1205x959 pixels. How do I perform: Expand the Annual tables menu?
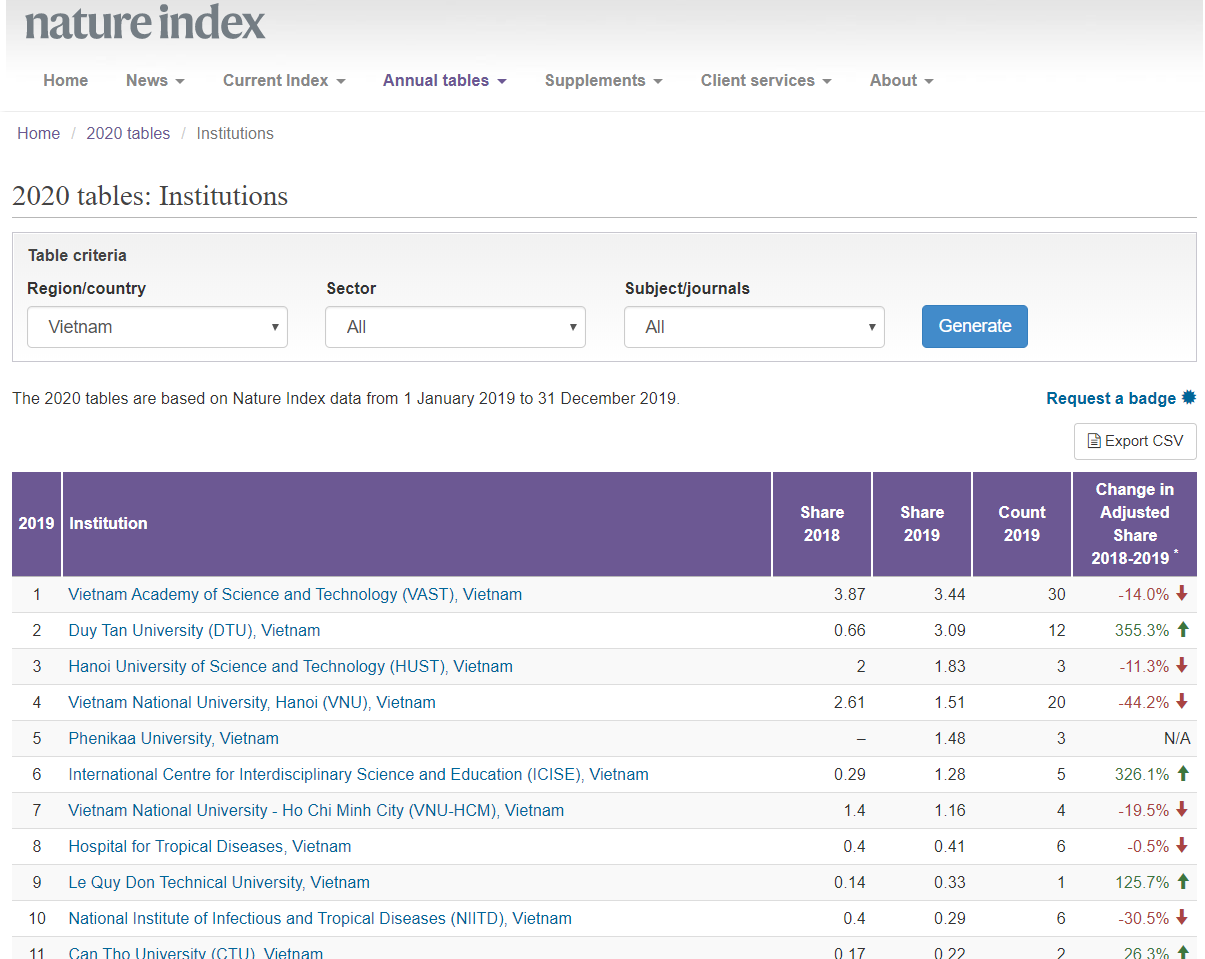tap(445, 81)
